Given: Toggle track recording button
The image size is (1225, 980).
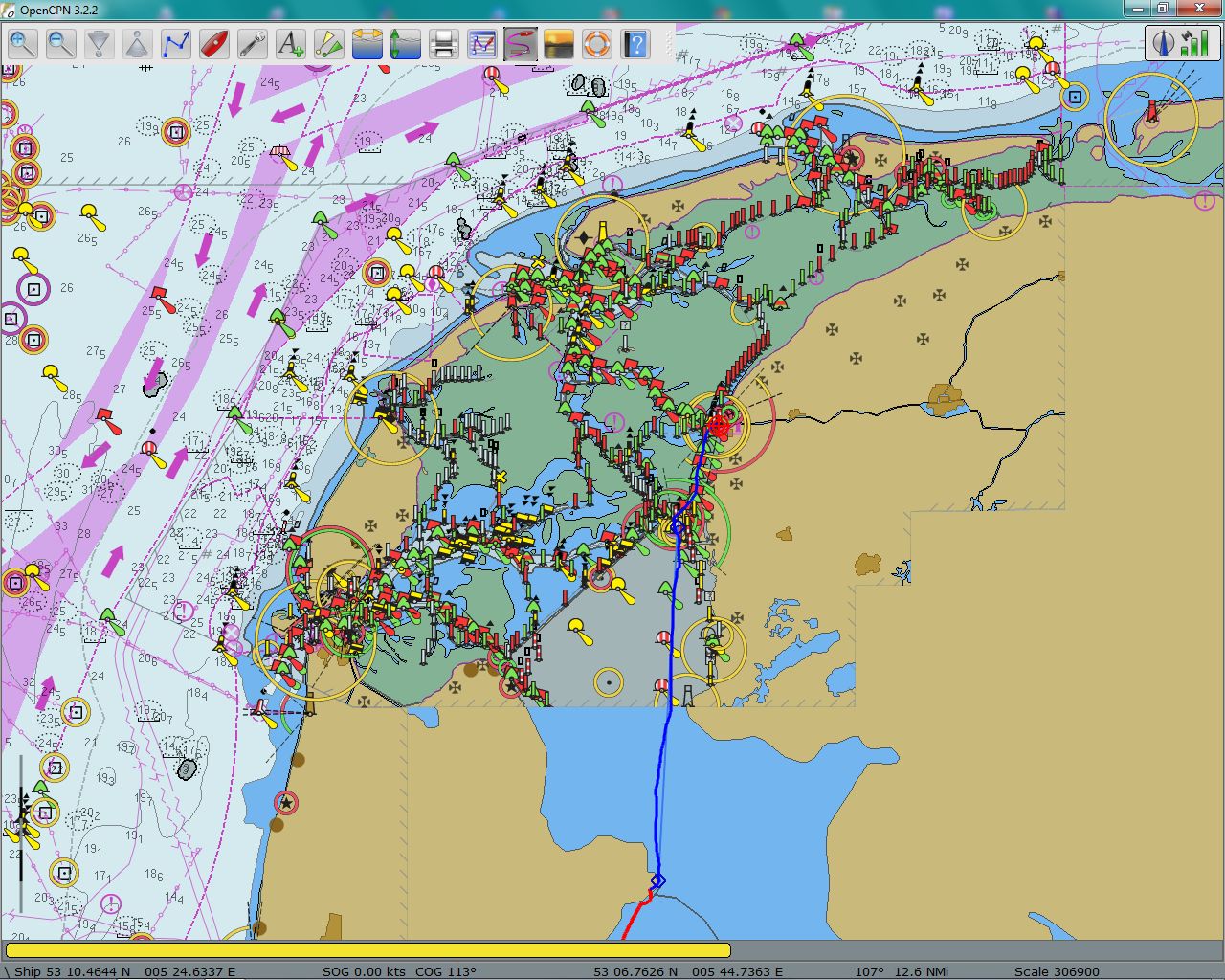Looking at the screenshot, I should (x=521, y=44).
